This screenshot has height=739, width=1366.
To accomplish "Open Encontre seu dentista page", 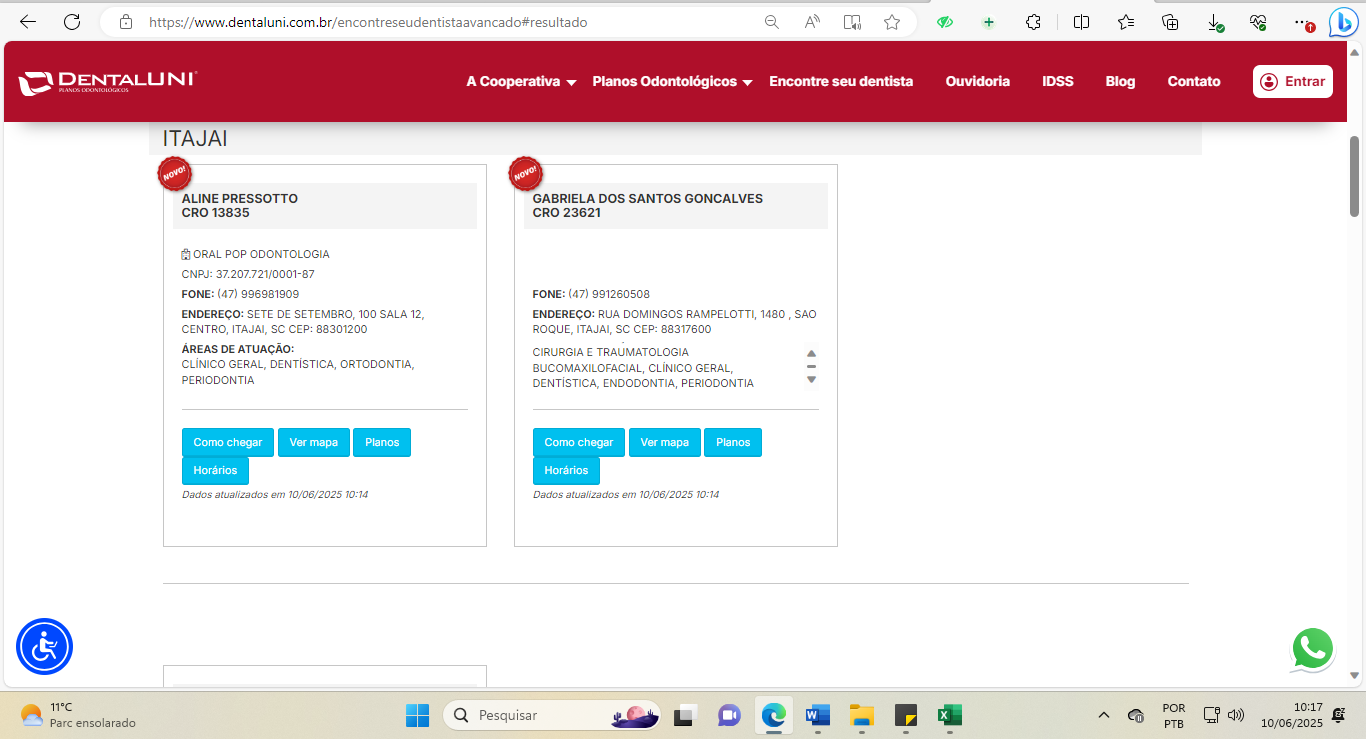I will click(841, 82).
